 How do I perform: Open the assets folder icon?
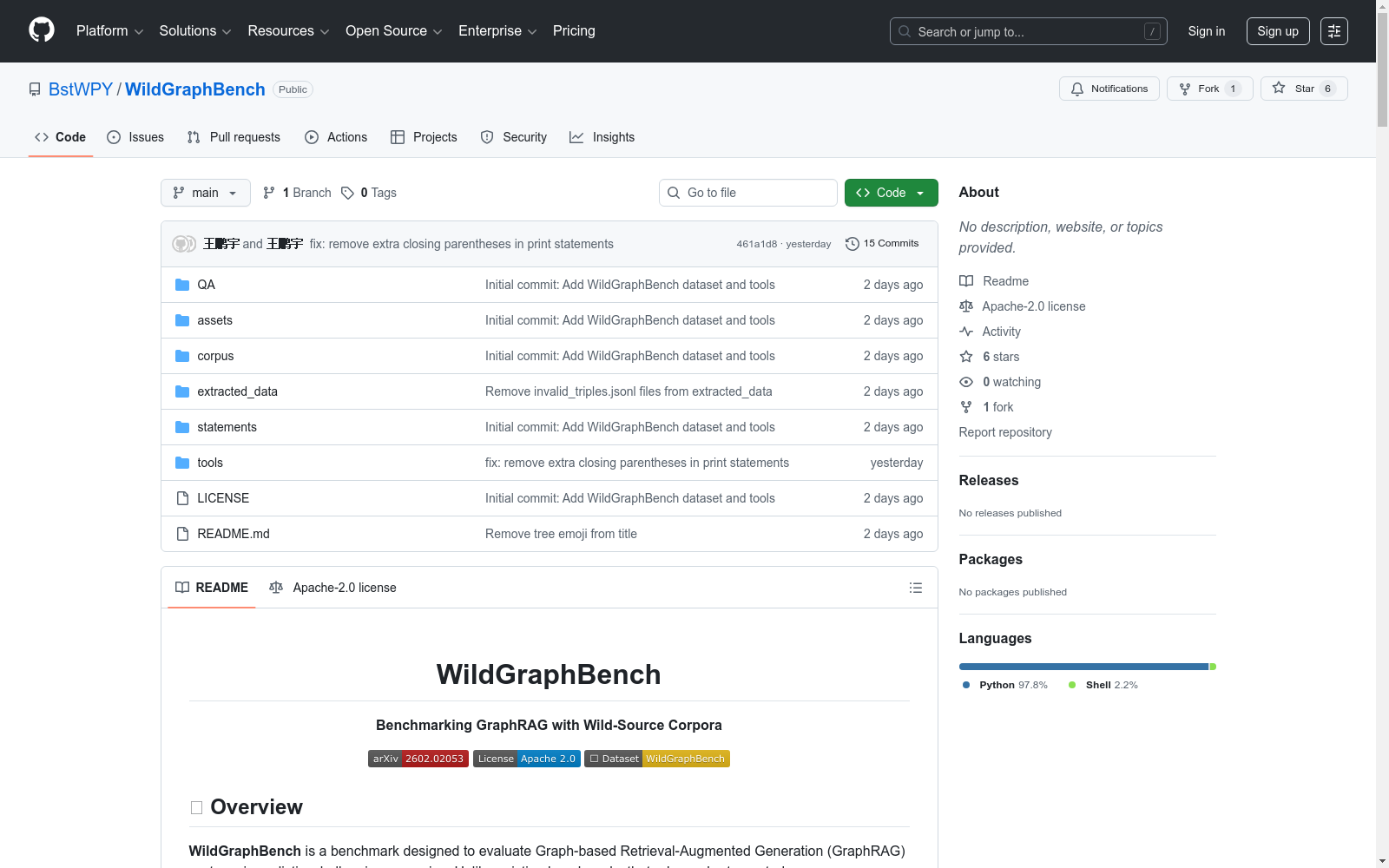point(182,320)
